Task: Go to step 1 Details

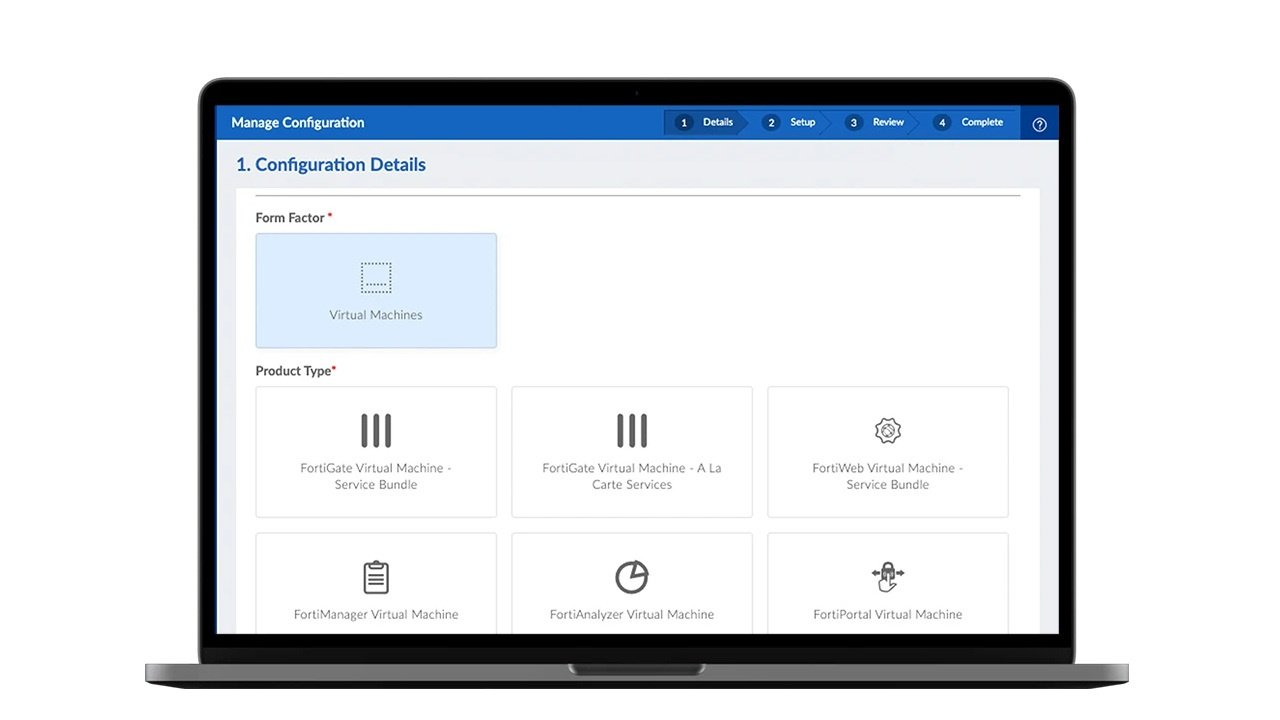Action: click(x=705, y=123)
